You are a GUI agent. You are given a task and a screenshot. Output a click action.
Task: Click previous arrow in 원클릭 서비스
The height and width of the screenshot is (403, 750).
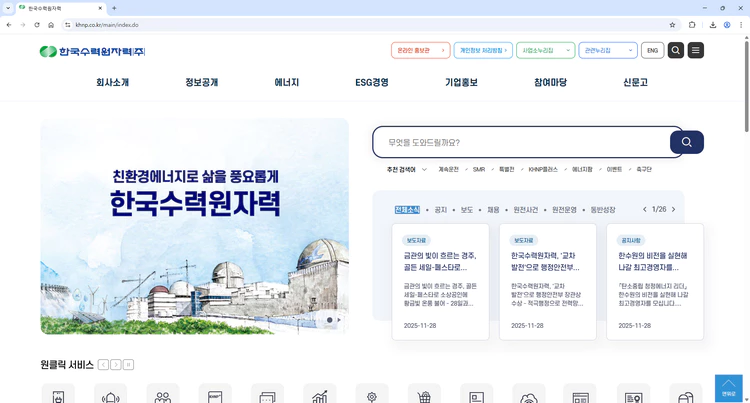click(103, 365)
